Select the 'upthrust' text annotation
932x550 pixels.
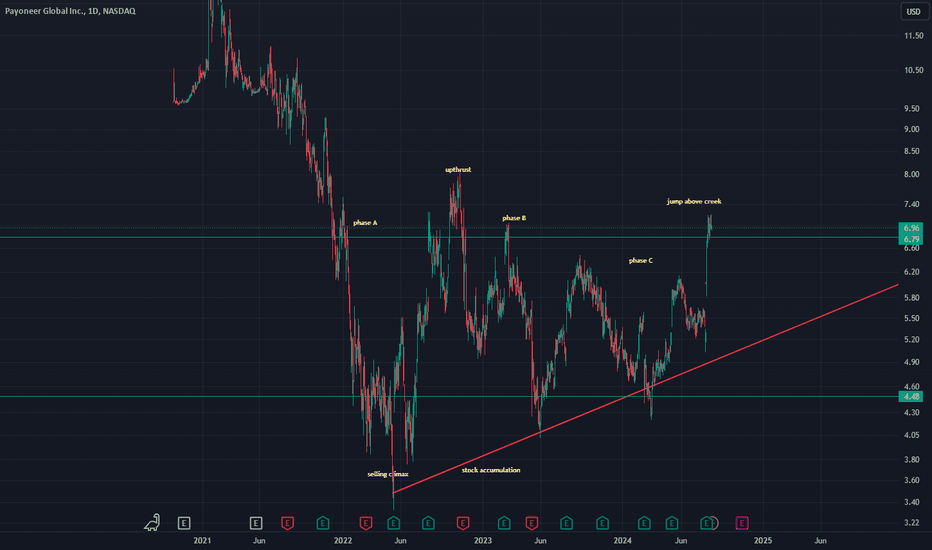pos(458,169)
